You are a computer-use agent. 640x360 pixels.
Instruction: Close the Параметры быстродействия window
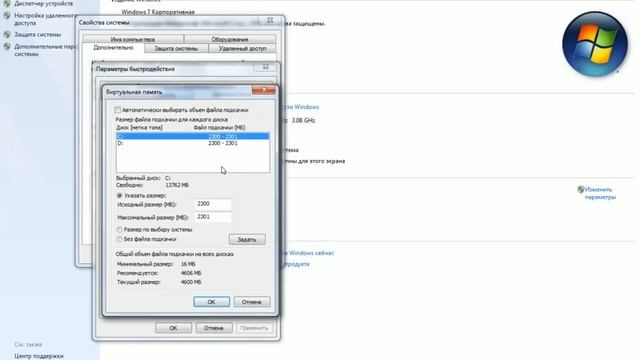265,67
